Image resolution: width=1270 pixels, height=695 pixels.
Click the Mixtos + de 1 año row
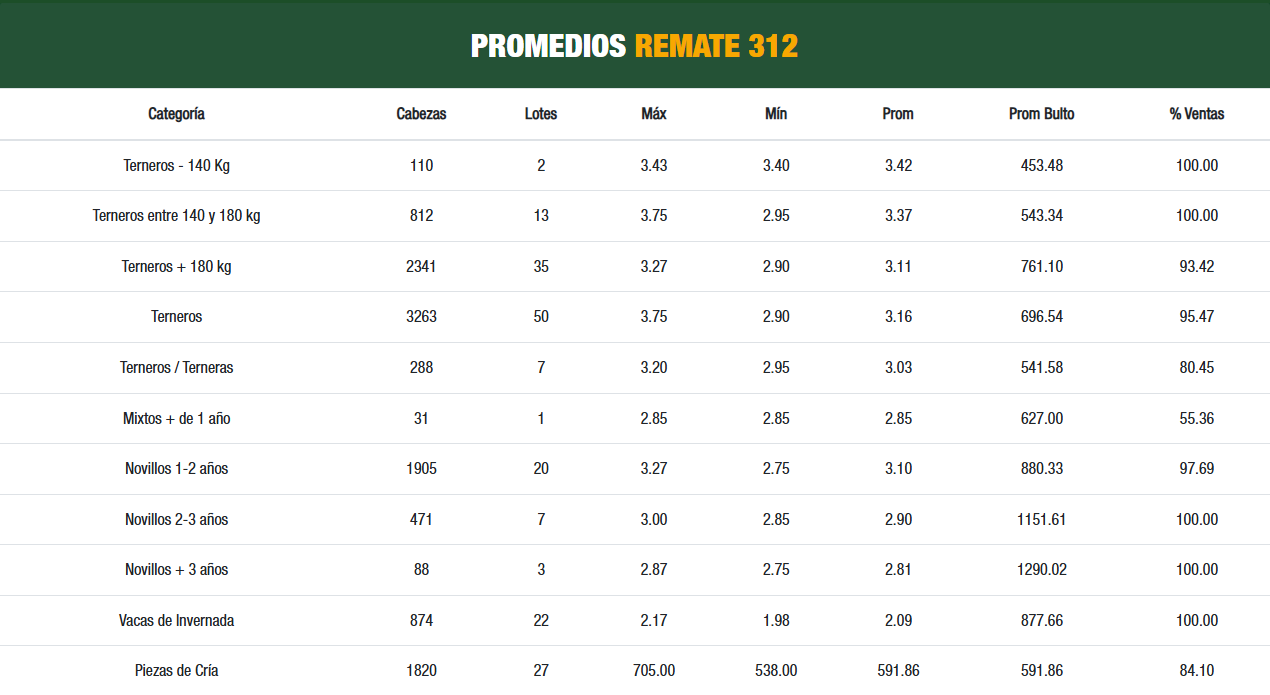click(x=176, y=419)
